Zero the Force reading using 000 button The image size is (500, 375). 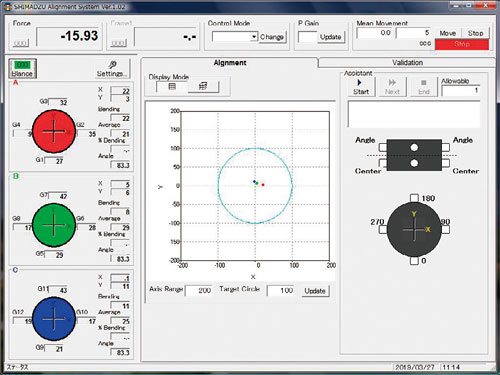pos(21,43)
